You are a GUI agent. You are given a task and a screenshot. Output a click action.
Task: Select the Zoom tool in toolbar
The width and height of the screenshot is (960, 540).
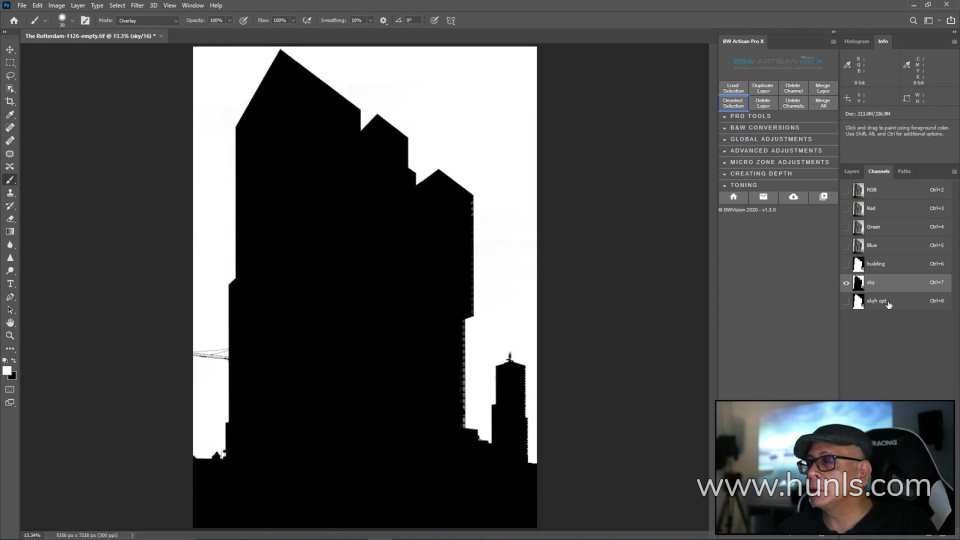click(10, 336)
